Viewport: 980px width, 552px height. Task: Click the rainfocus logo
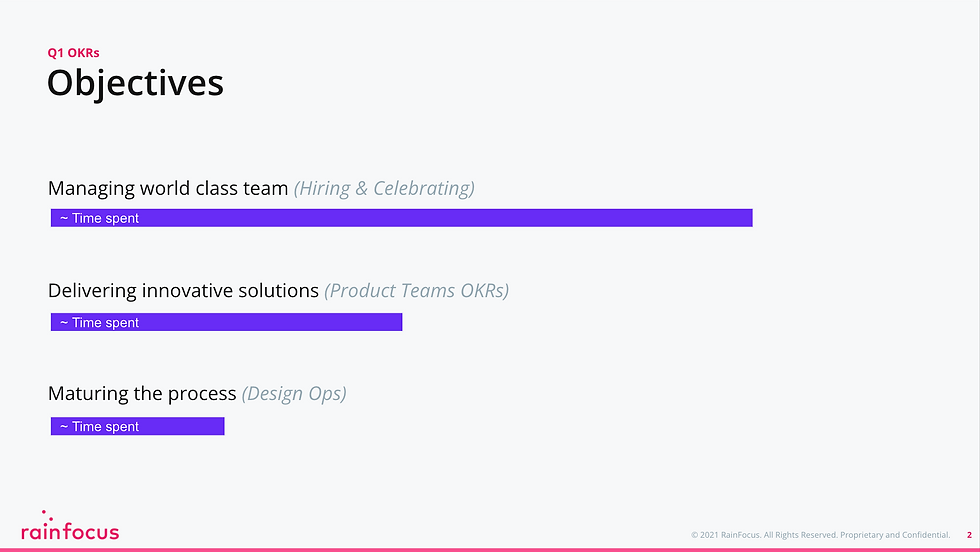click(x=70, y=526)
